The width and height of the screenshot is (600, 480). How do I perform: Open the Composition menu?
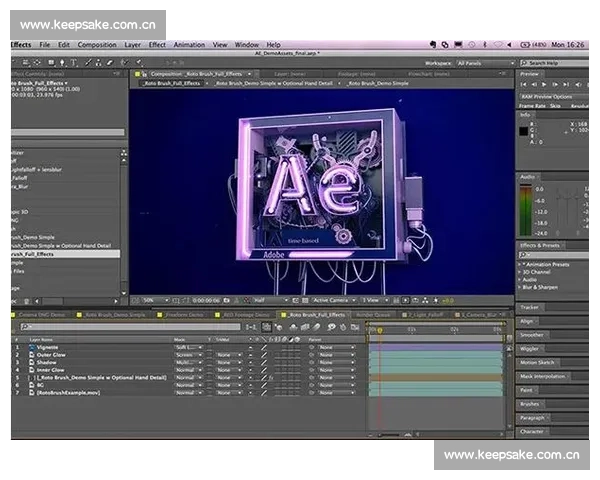[97, 45]
